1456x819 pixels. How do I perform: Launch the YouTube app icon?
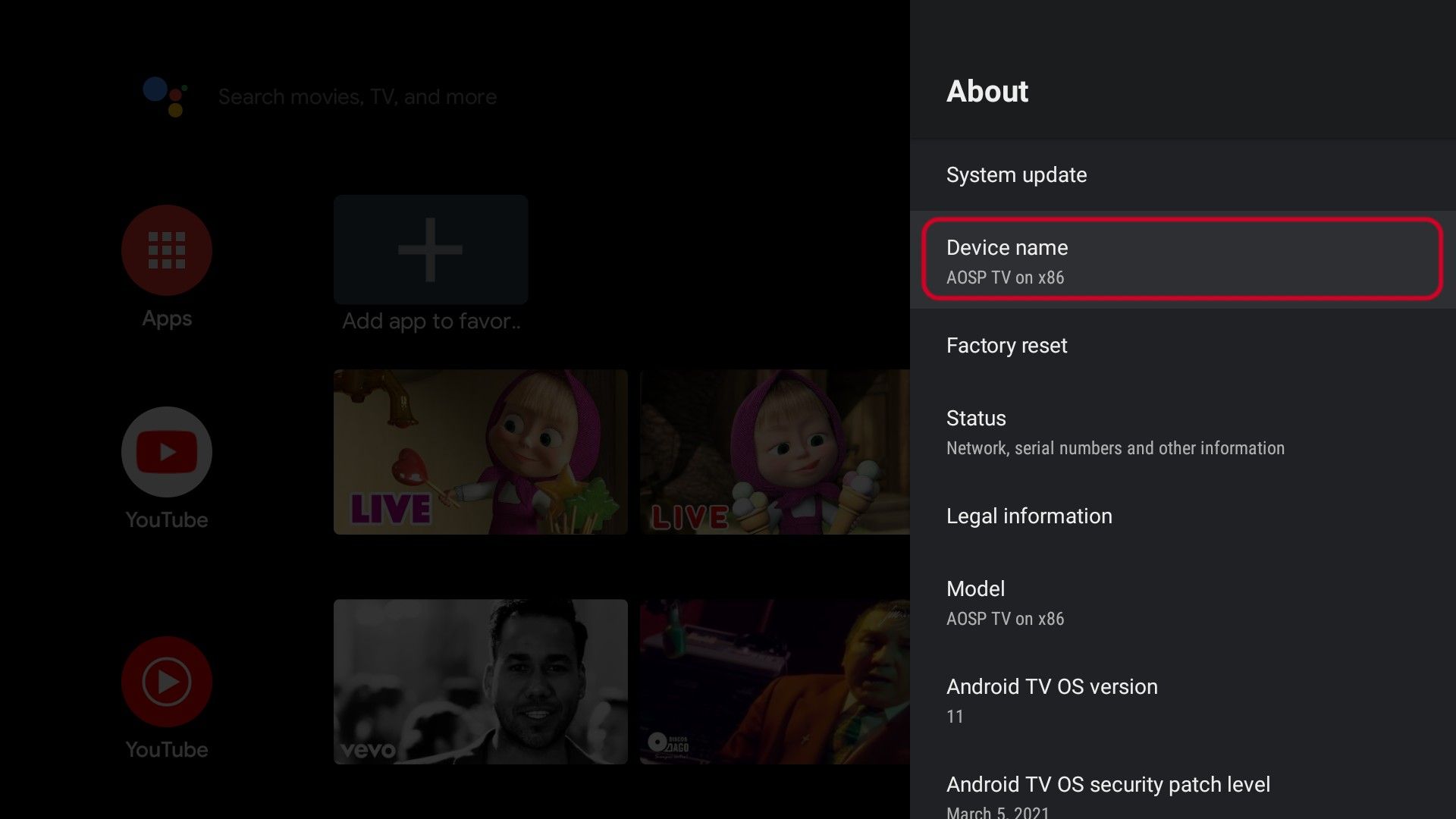tap(166, 451)
